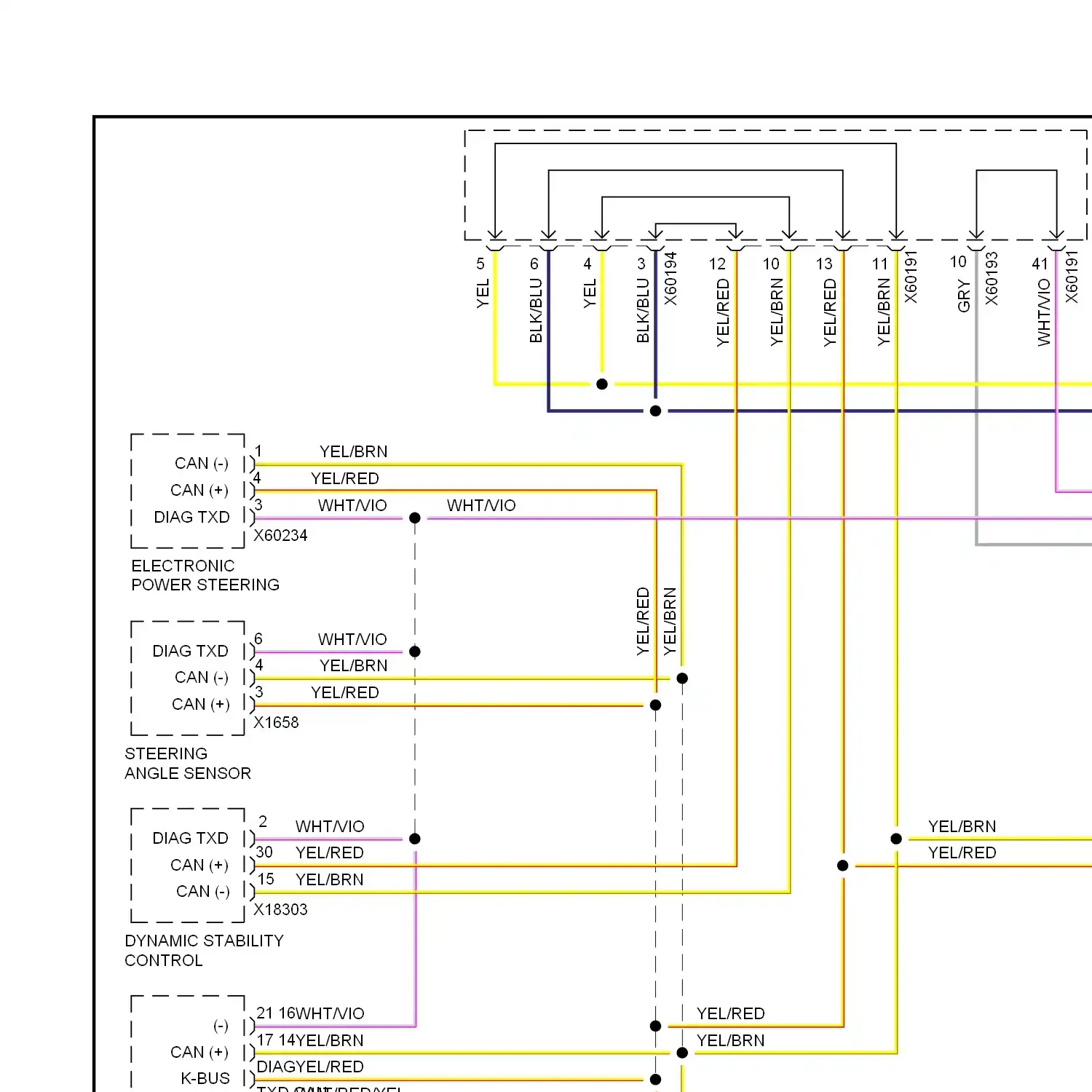Click pin number 12 at the top connector

pyautogui.click(x=718, y=264)
